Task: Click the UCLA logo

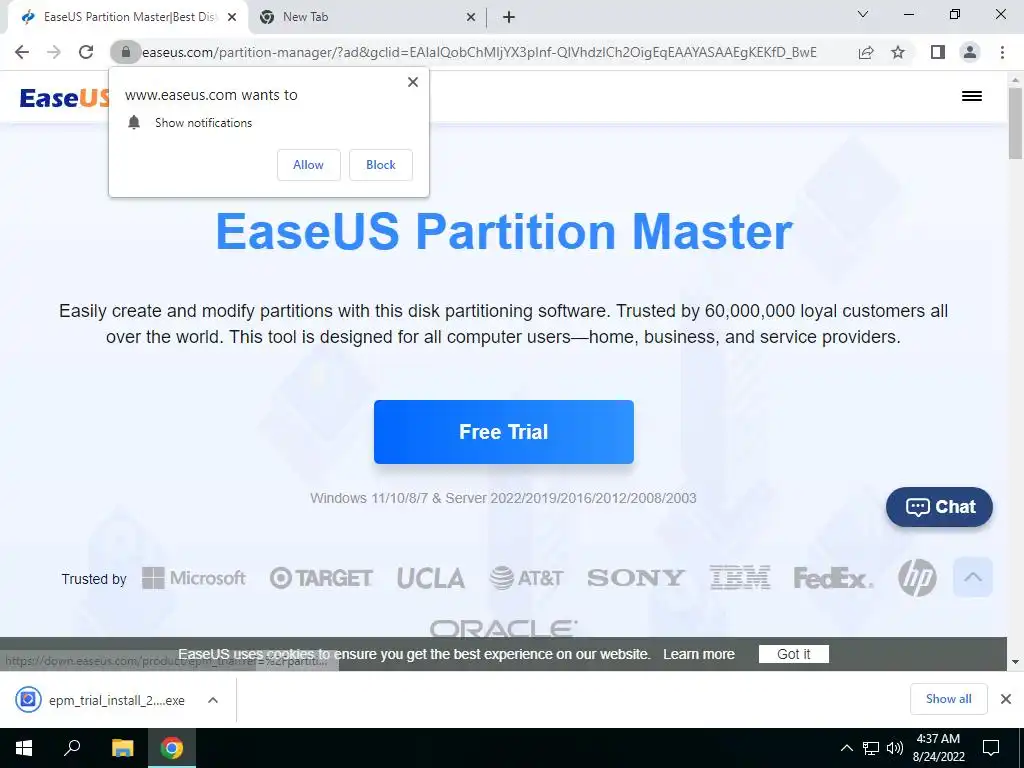Action: pyautogui.click(x=431, y=578)
